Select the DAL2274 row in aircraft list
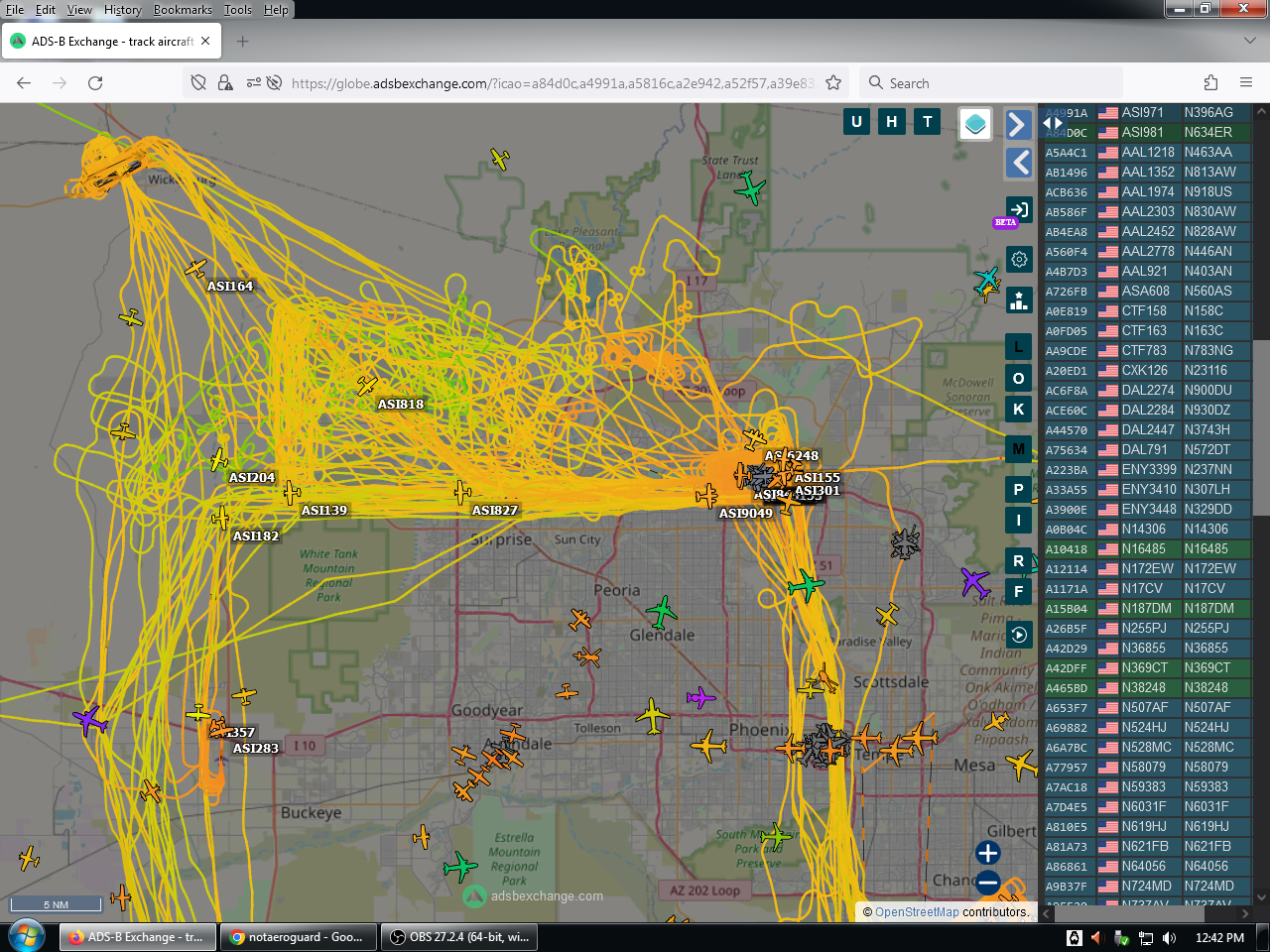This screenshot has width=1270, height=952. pyautogui.click(x=1146, y=391)
